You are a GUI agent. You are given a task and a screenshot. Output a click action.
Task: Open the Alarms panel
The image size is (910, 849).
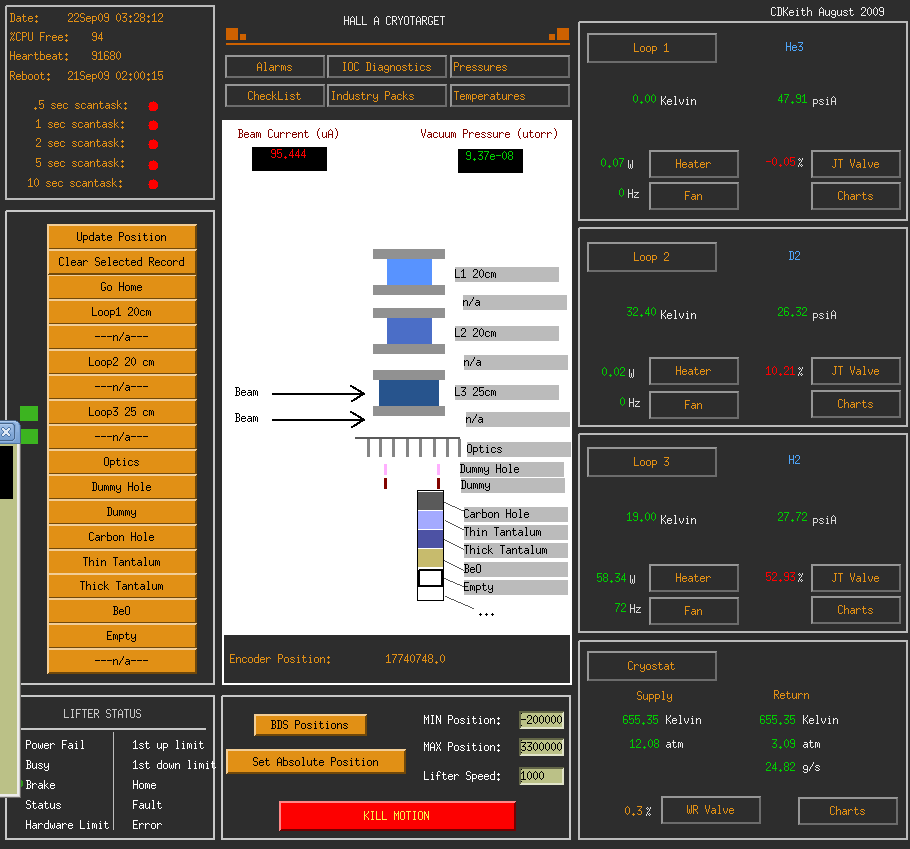click(275, 67)
